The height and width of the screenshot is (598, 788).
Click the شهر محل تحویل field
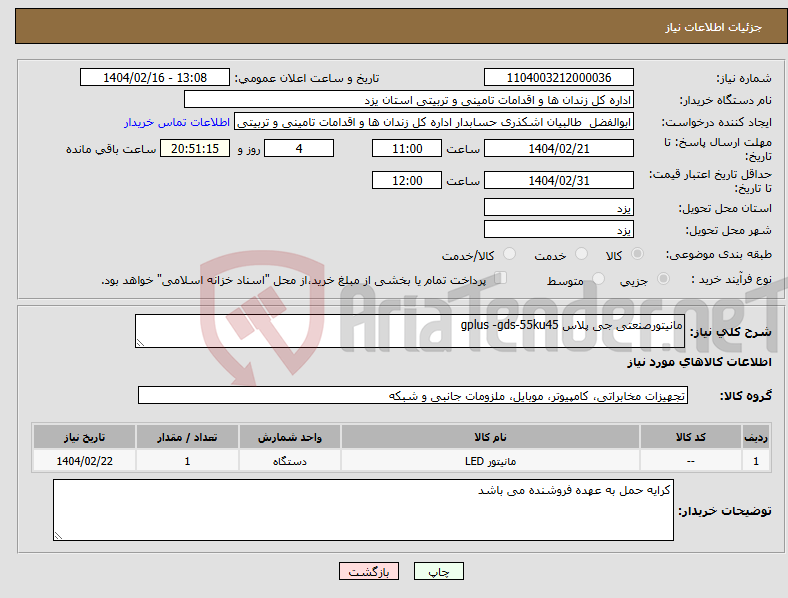click(558, 229)
